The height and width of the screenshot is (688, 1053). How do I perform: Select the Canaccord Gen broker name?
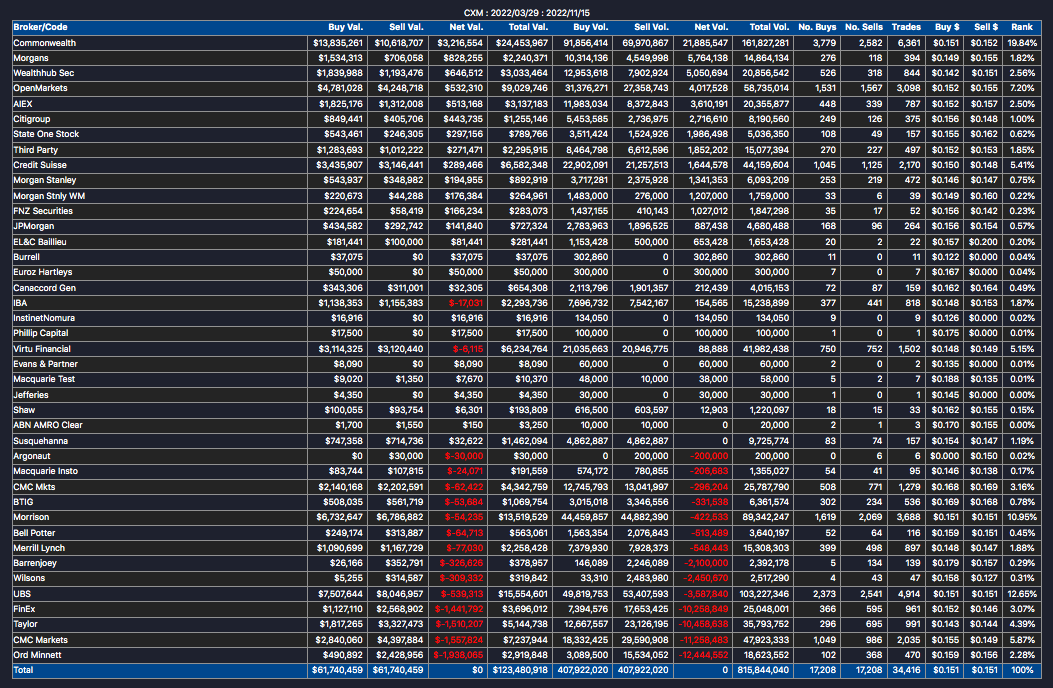tap(44, 288)
